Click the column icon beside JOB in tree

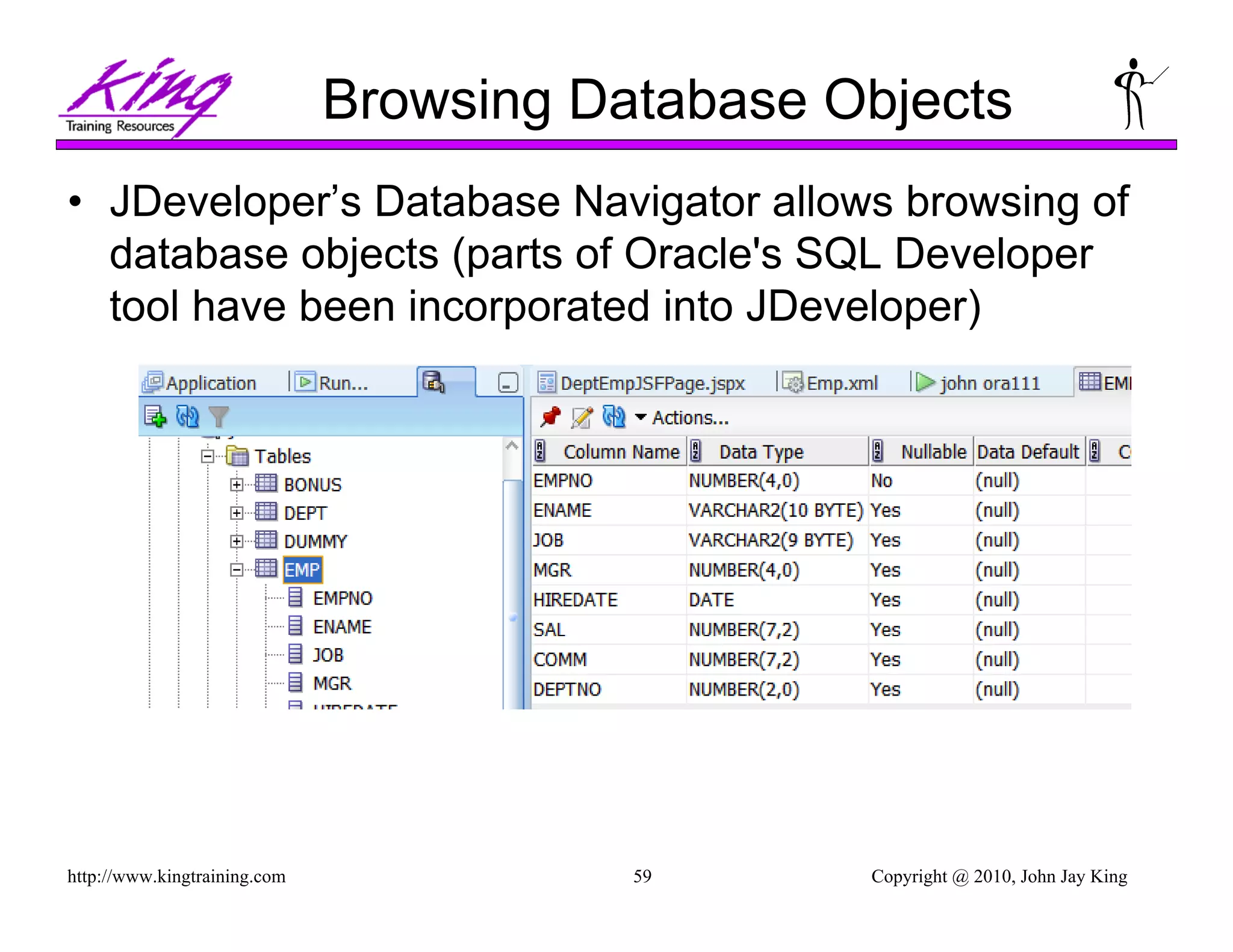pos(295,654)
